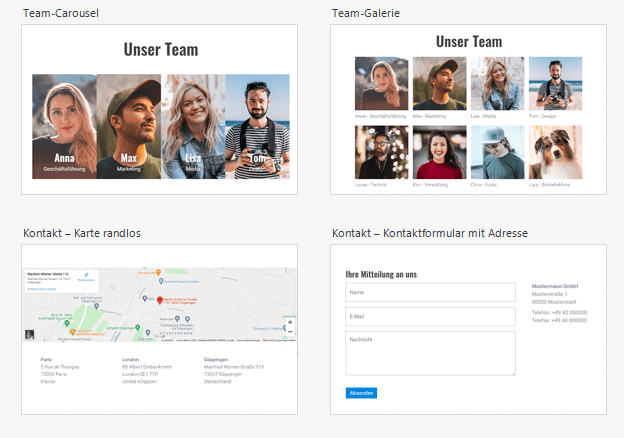
Task: Click the 'Team-Carousel' template title
Action: pyautogui.click(x=61, y=13)
